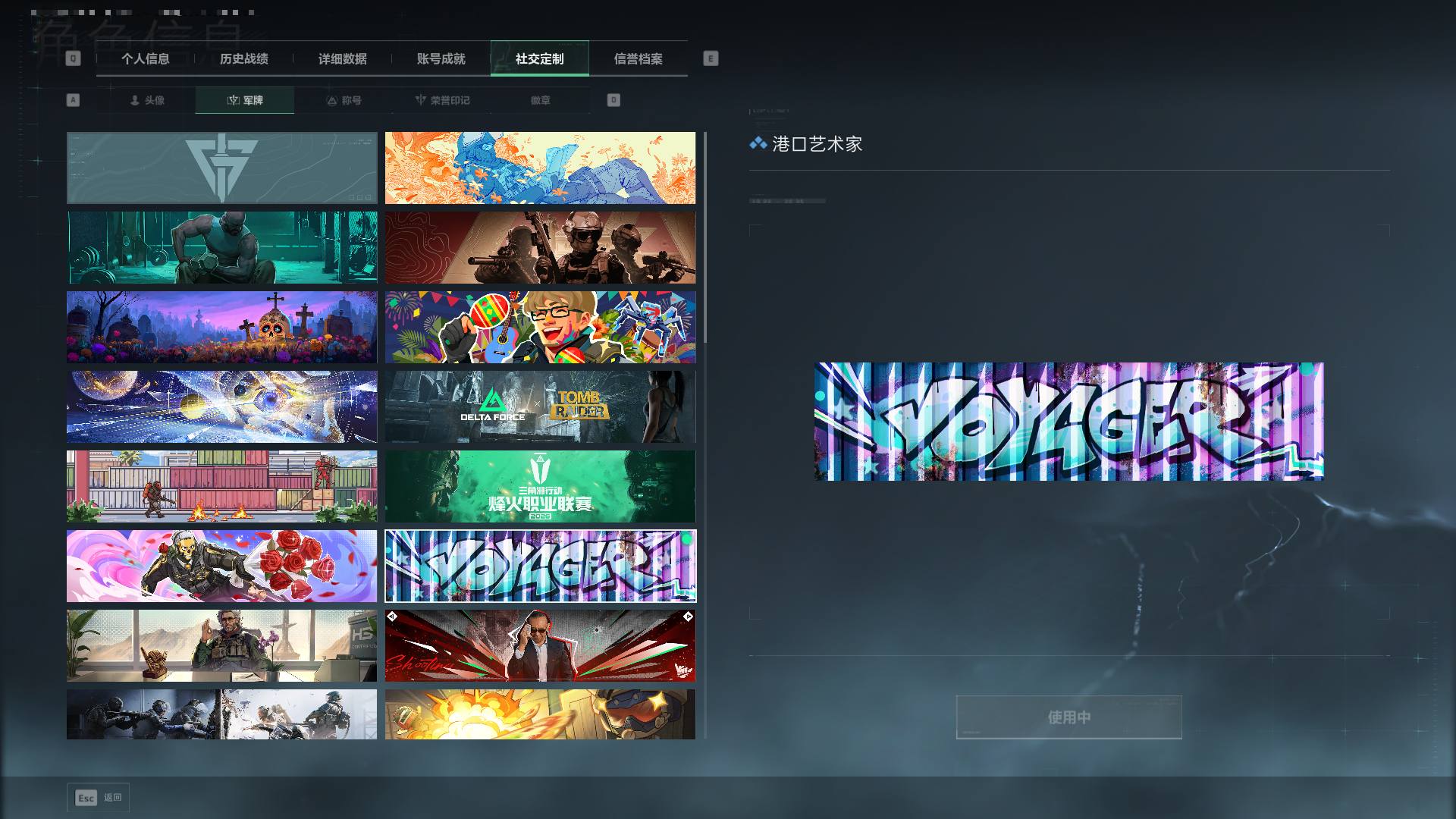Viewport: 1456px width, 819px height.
Task: Click the Esc key icon
Action: [86, 798]
